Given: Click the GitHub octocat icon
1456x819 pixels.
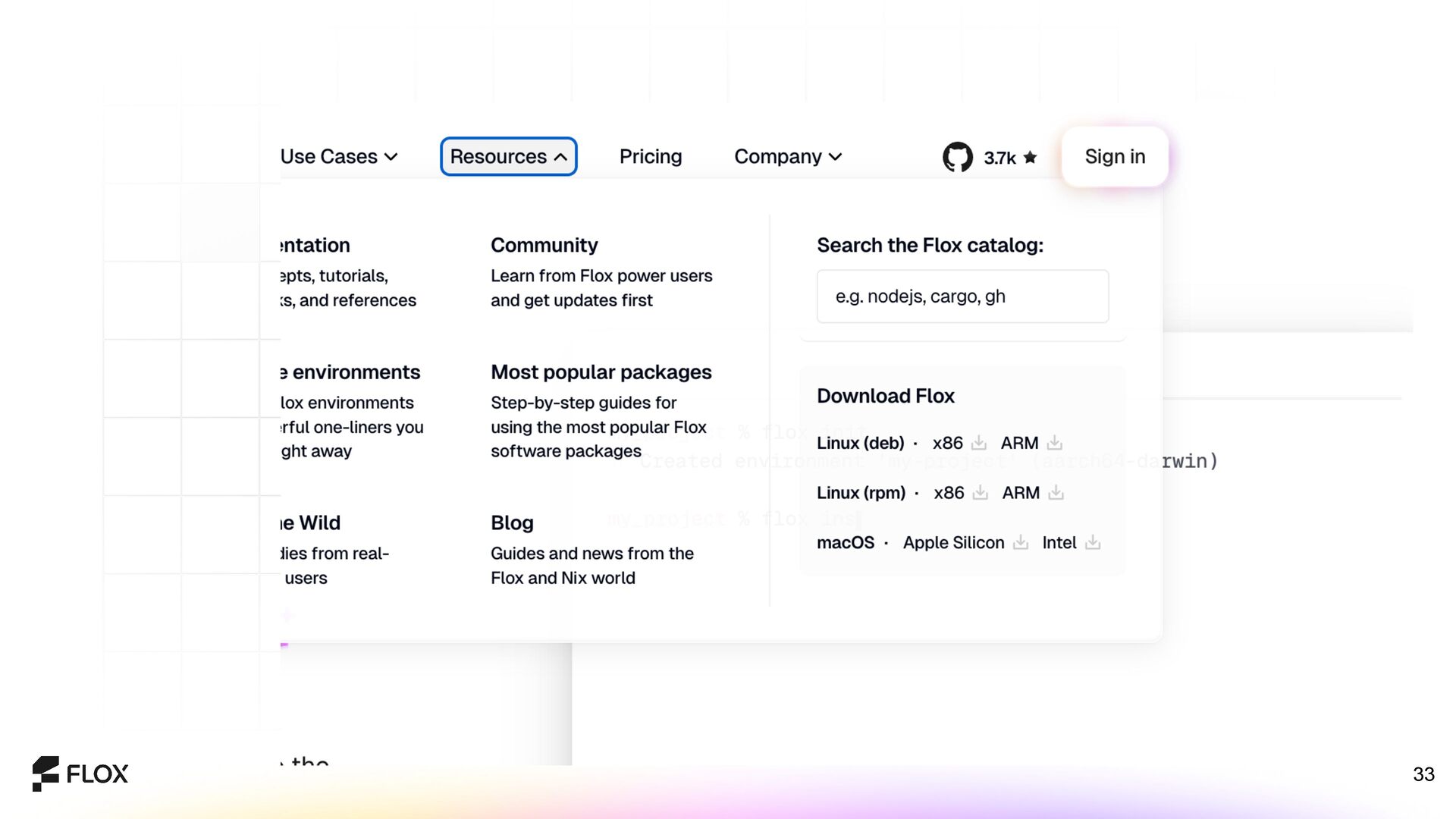Looking at the screenshot, I should click(x=957, y=157).
